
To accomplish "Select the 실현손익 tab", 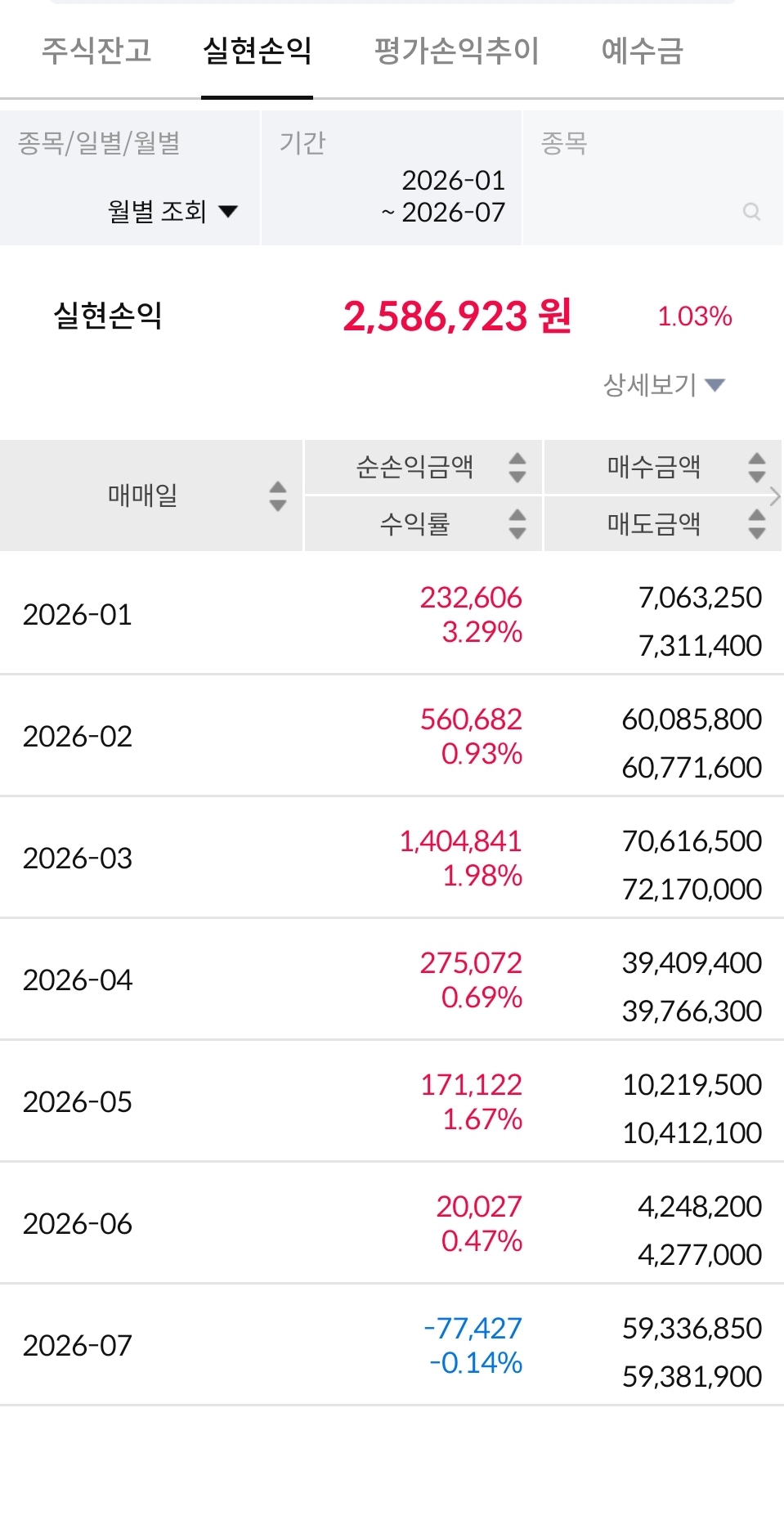I will pyautogui.click(x=257, y=51).
